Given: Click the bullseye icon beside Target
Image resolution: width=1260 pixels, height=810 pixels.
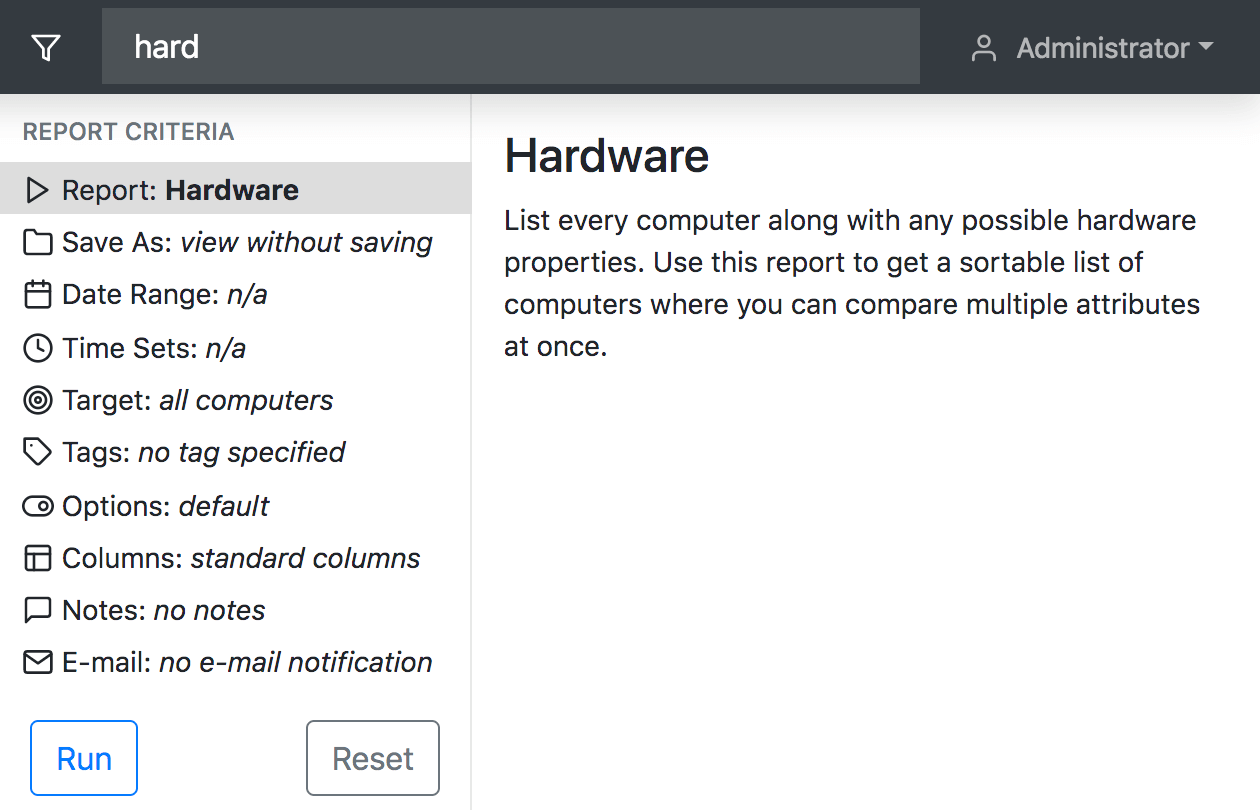Looking at the screenshot, I should click(x=37, y=401).
